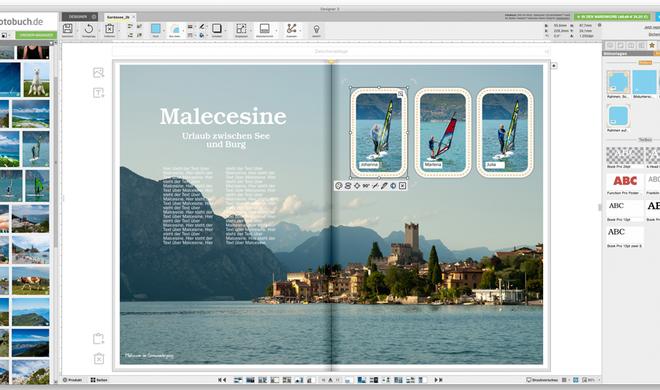This screenshot has height=390, width=660.
Task: Switch to the DESIGNER tab
Action: pyautogui.click(x=80, y=17)
